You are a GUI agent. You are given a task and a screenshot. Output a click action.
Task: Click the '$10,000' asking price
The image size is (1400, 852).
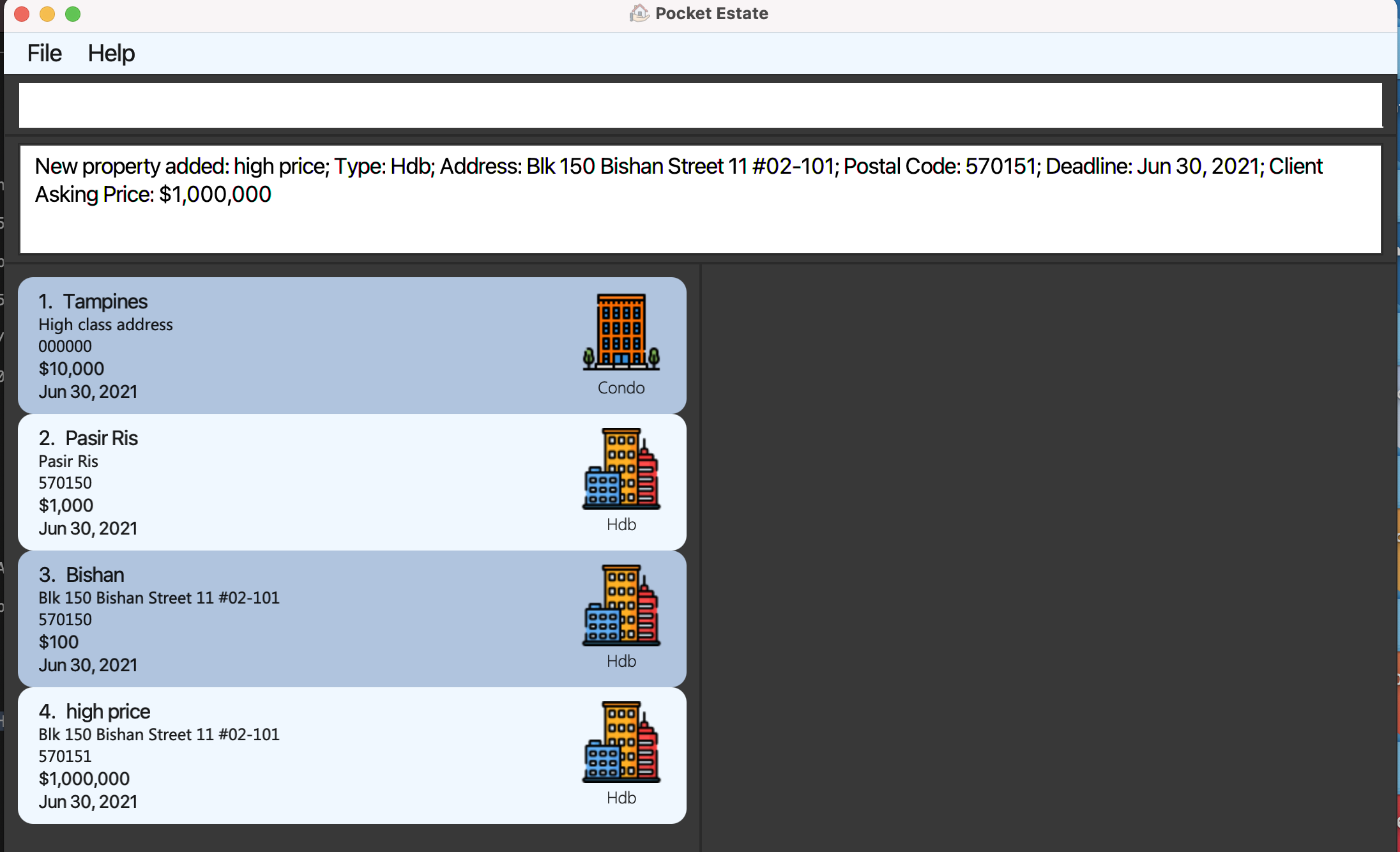click(71, 369)
